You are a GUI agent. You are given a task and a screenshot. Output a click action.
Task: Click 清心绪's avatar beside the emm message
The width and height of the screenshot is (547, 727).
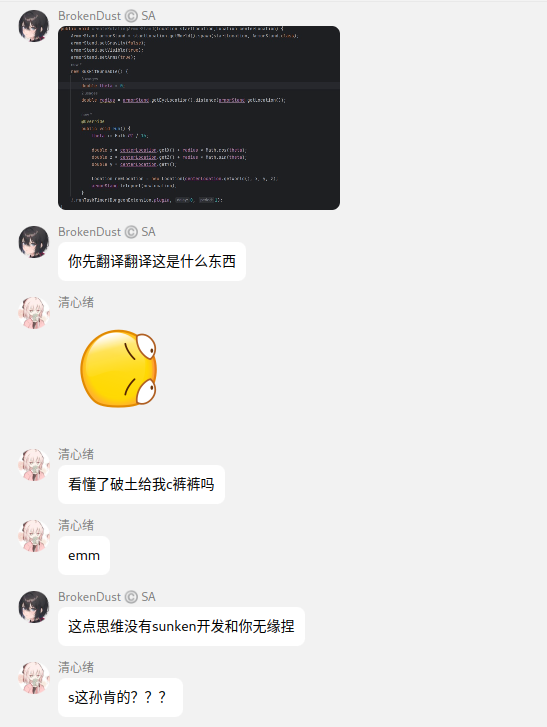coord(33,536)
